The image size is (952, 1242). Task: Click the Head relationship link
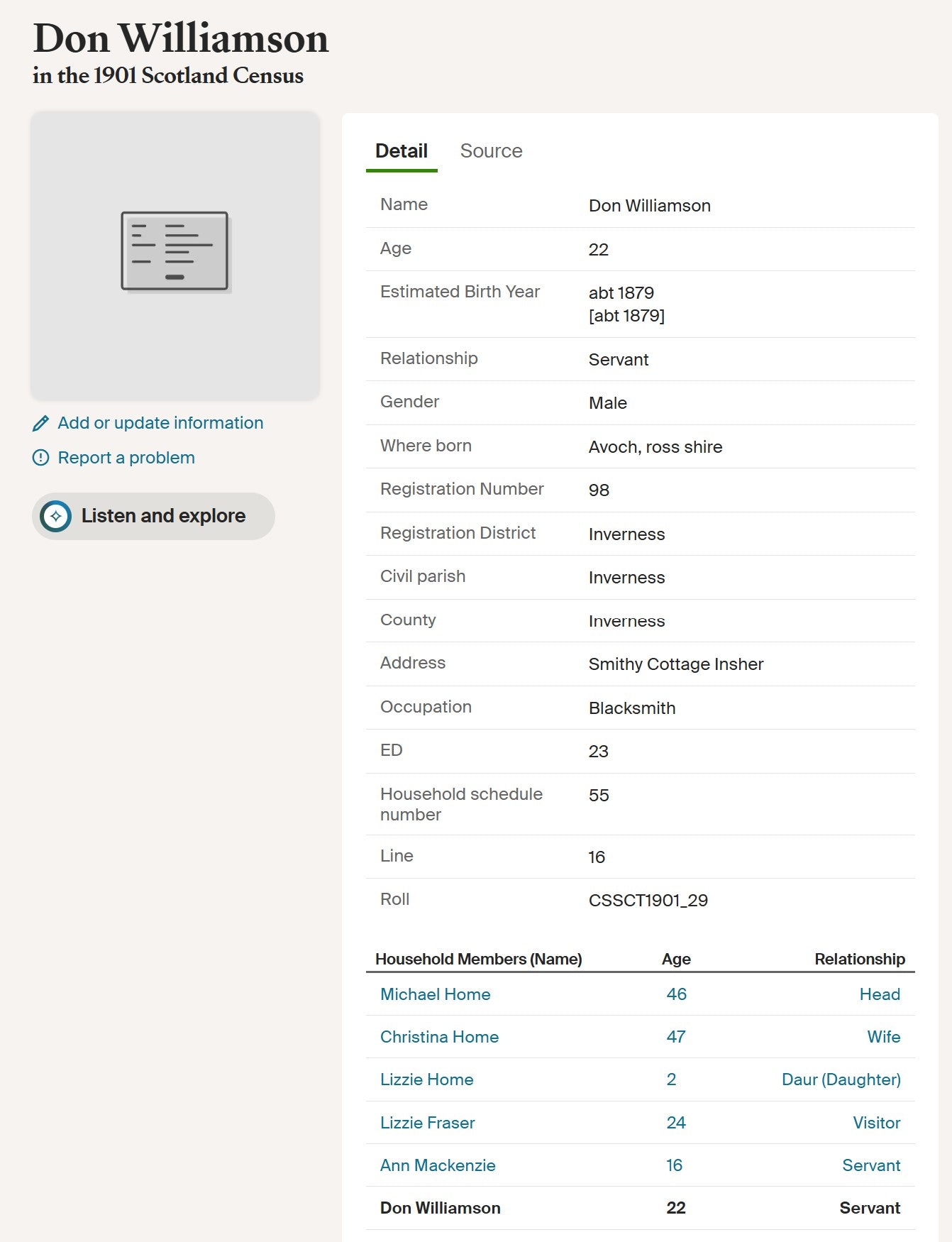(880, 994)
